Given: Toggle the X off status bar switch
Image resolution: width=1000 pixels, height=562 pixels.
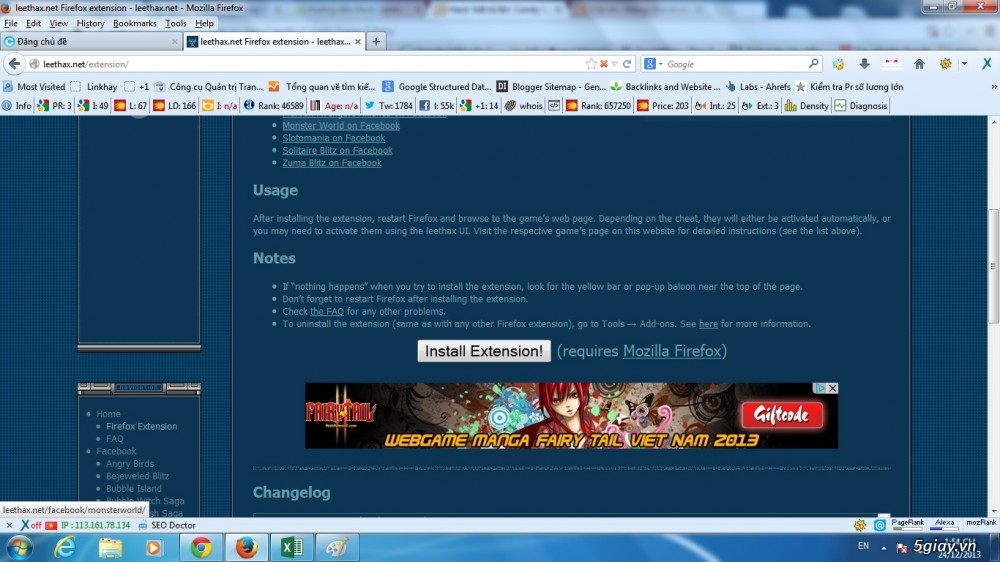Looking at the screenshot, I should tap(31, 525).
